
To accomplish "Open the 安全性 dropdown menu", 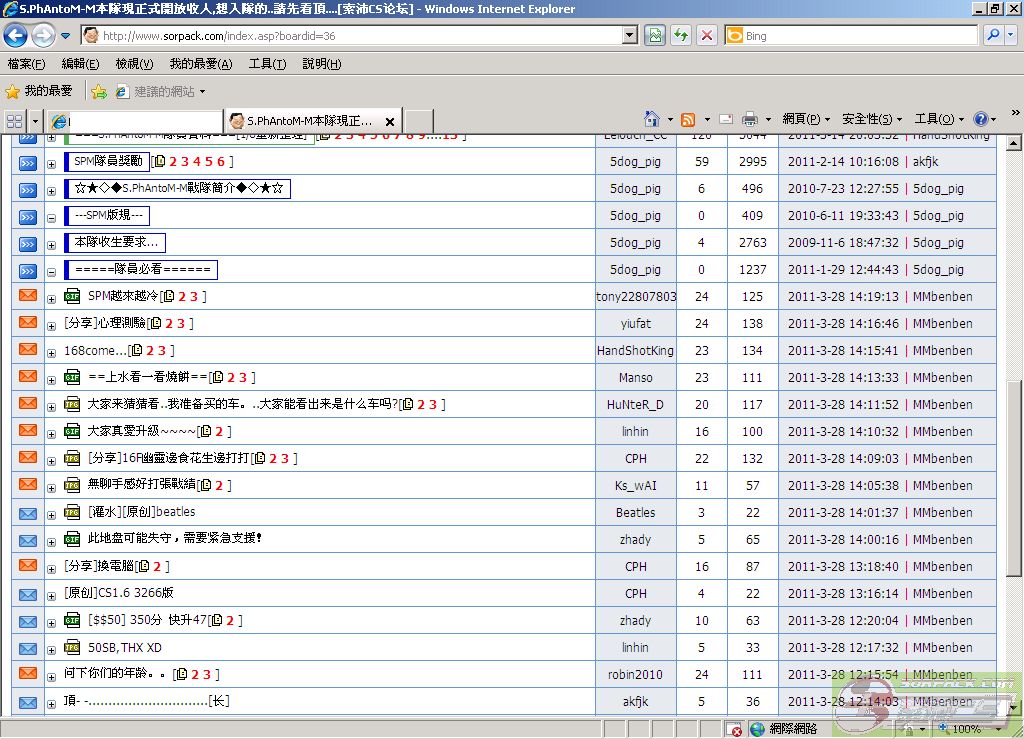I will click(x=872, y=119).
